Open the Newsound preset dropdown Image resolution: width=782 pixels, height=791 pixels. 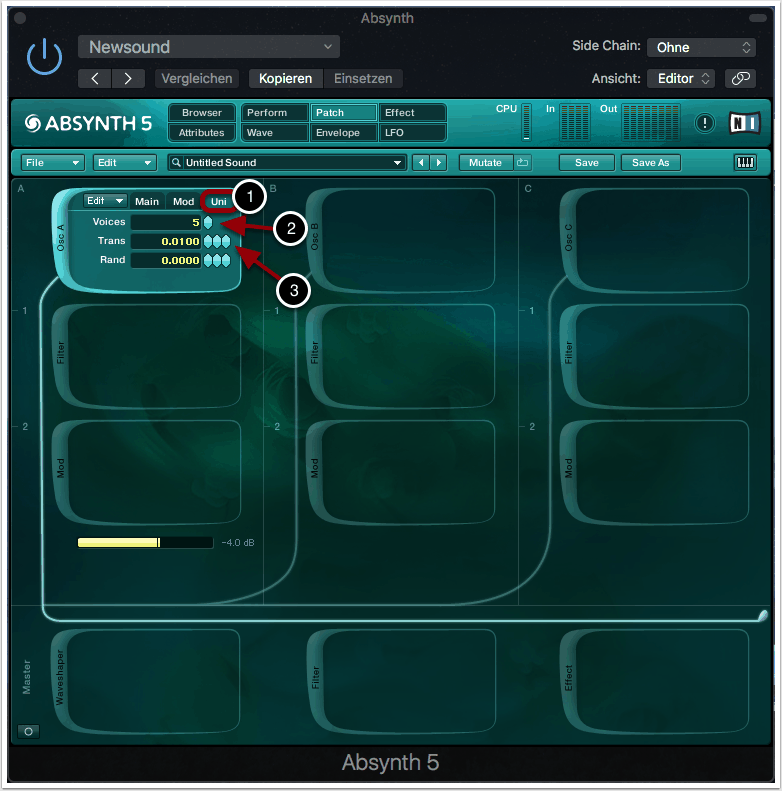point(209,47)
